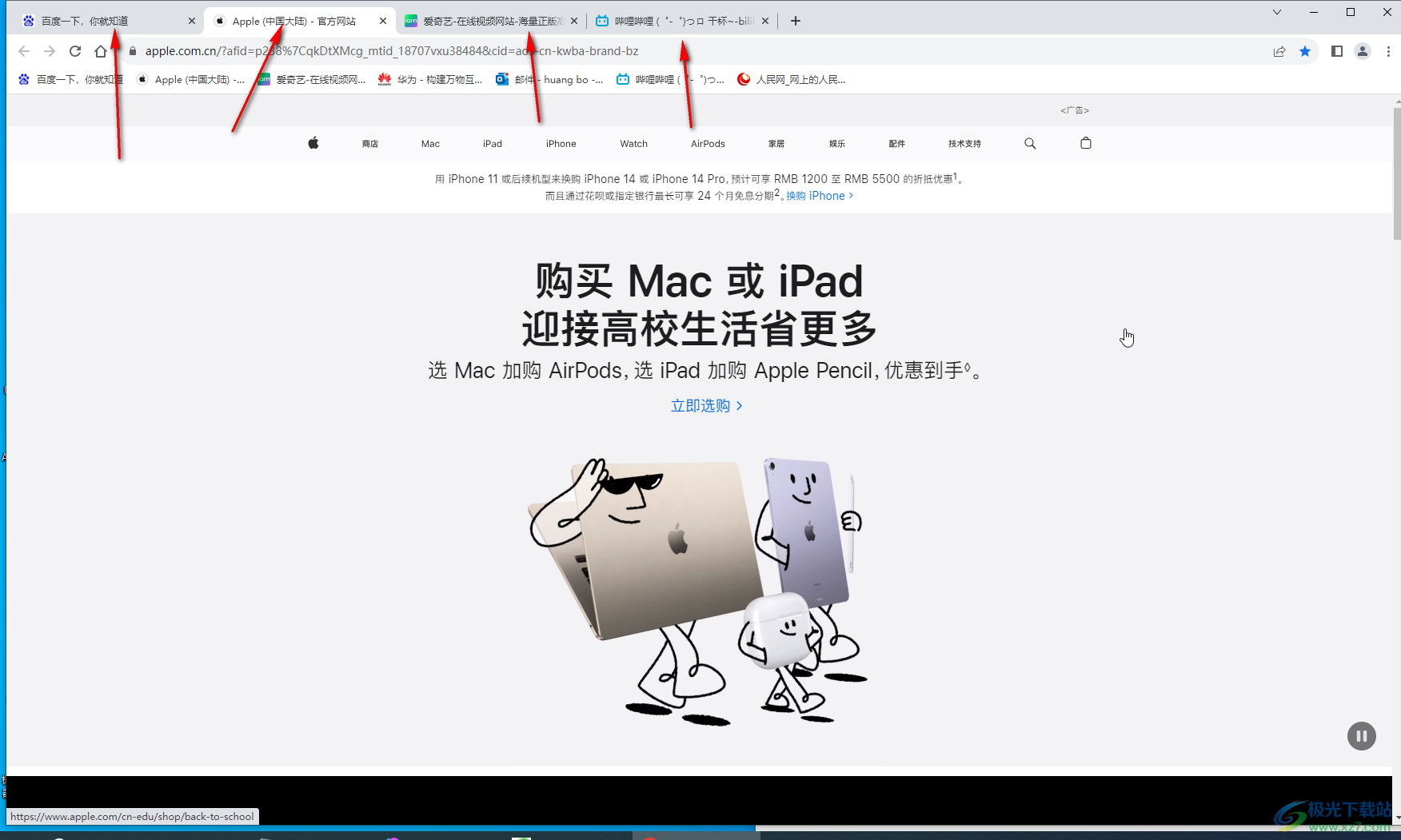
Task: Open 哔哩哔哩 bookmark
Action: pyautogui.click(x=671, y=79)
